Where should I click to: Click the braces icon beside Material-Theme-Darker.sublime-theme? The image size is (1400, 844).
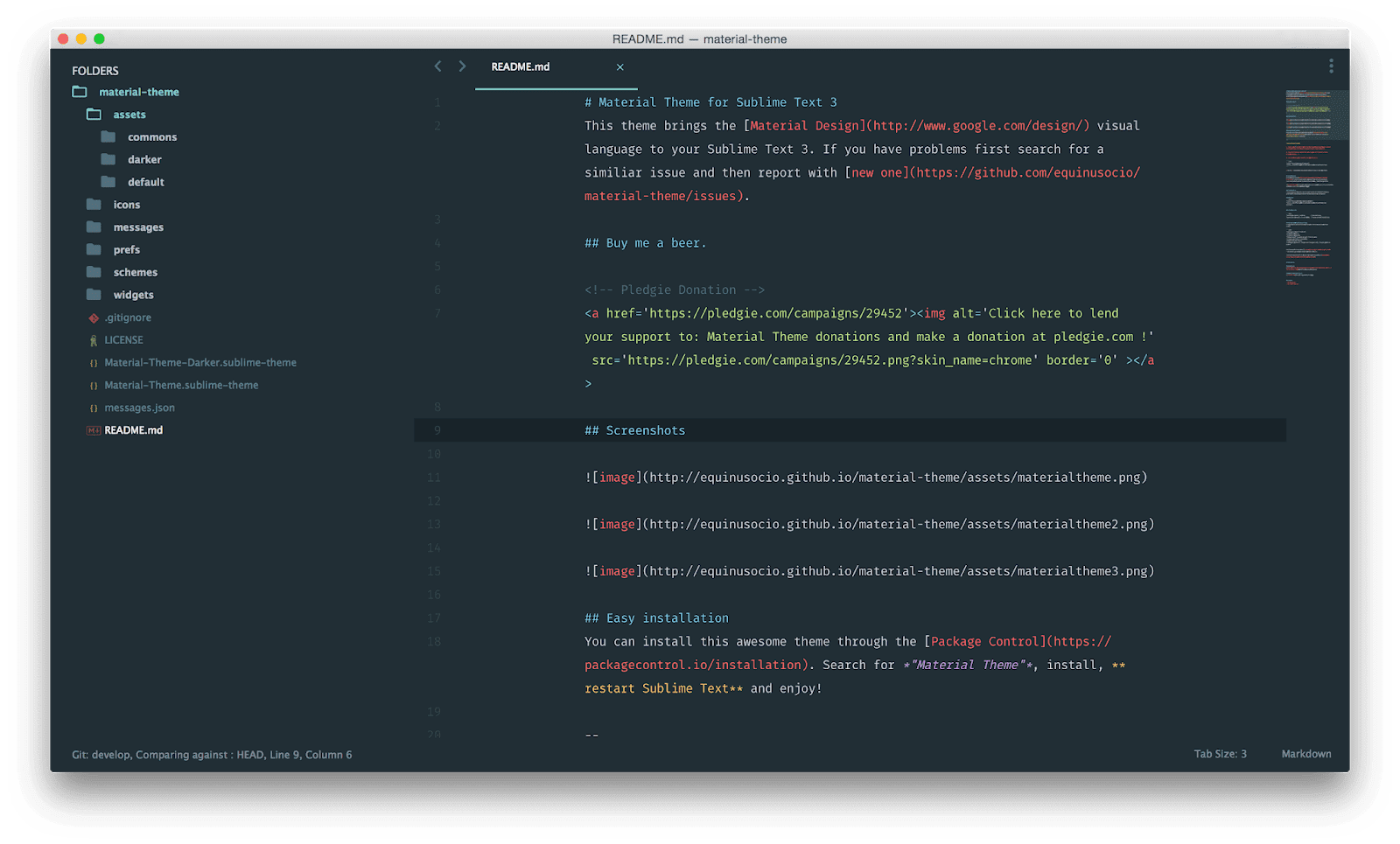tap(94, 363)
